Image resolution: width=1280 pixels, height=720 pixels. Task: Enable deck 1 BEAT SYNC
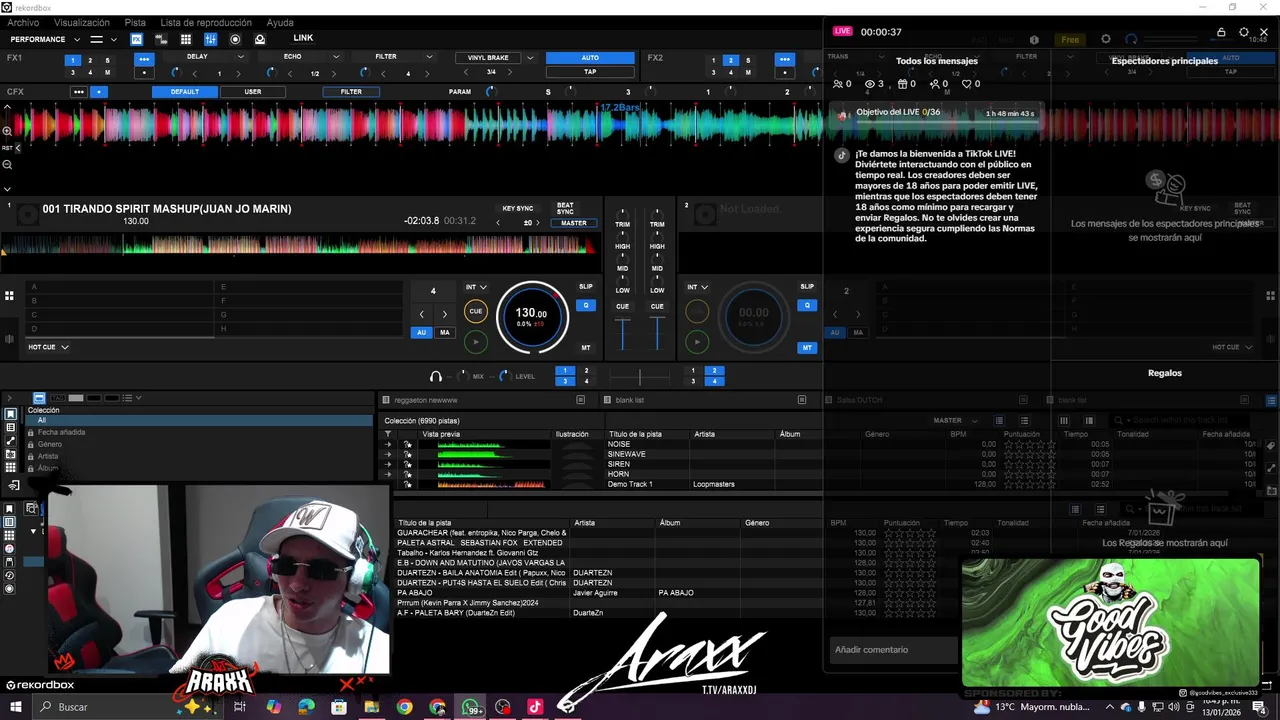click(565, 208)
